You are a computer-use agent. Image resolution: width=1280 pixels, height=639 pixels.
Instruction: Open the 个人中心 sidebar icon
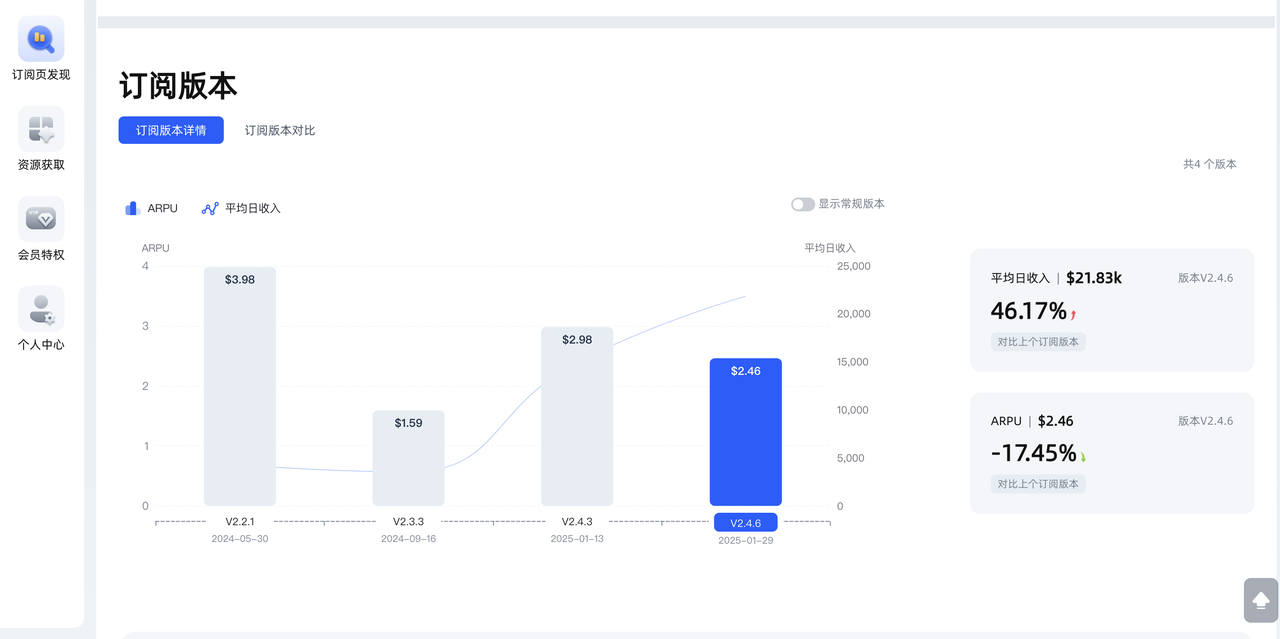click(41, 309)
